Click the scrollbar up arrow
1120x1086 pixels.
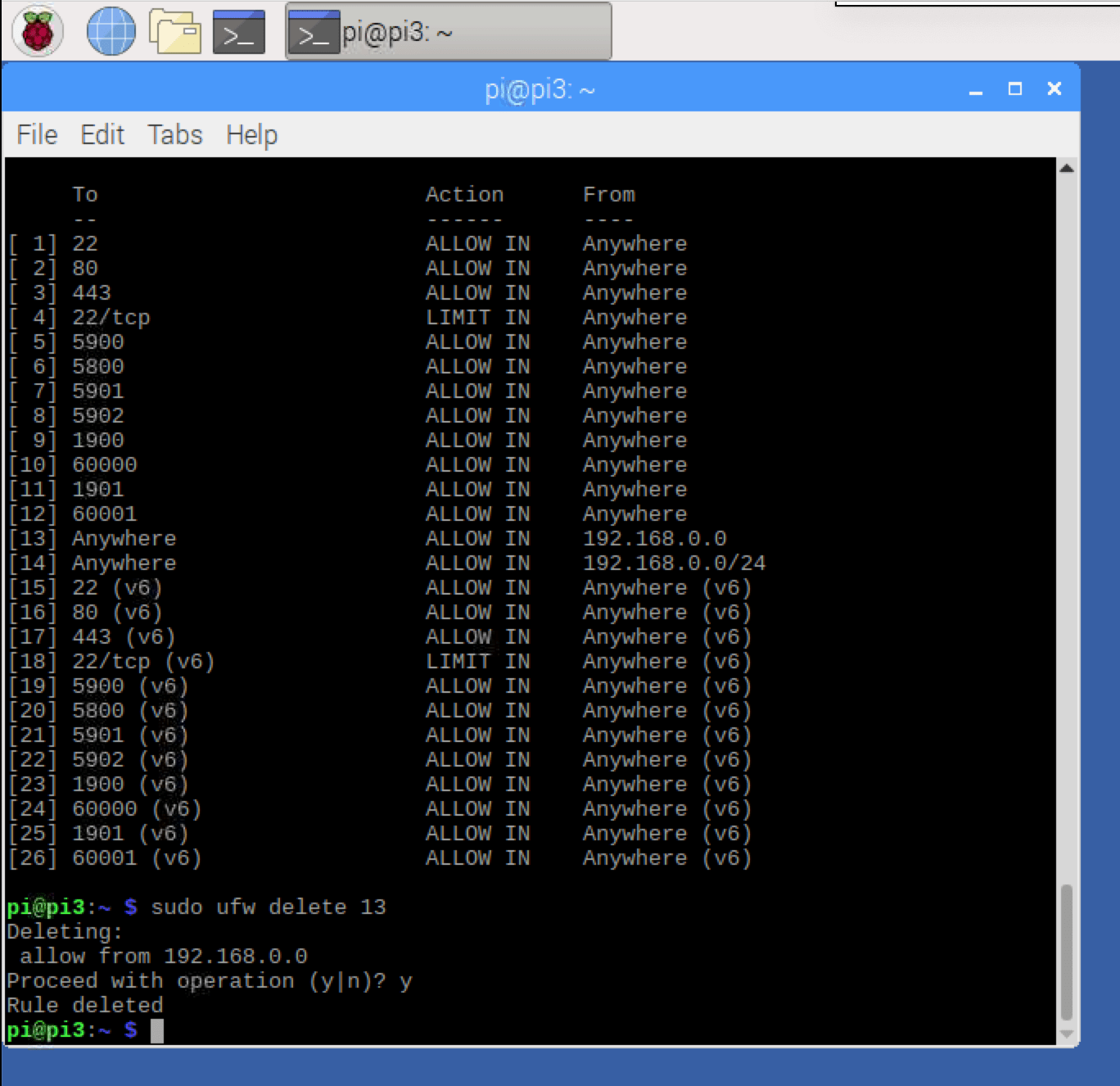[1066, 169]
